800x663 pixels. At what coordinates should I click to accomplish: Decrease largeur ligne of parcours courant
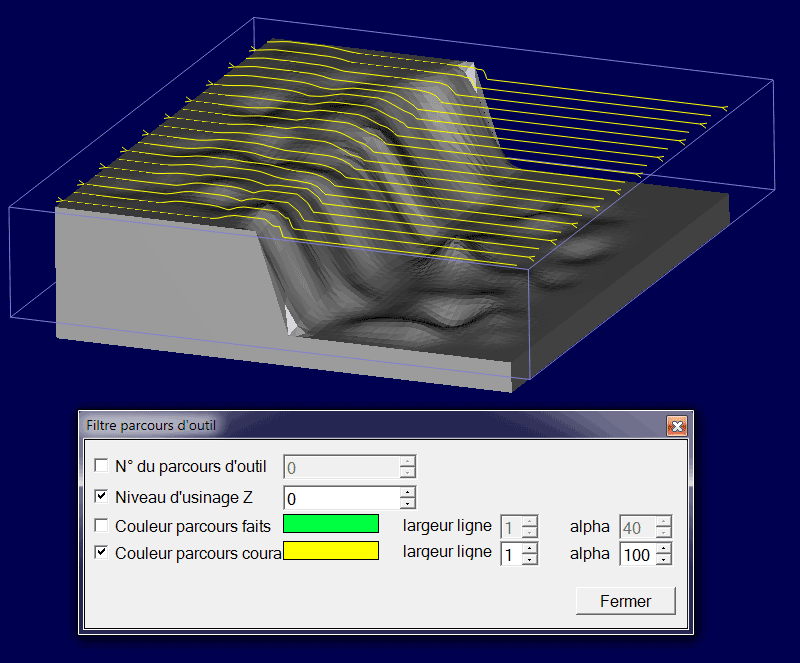click(x=530, y=560)
